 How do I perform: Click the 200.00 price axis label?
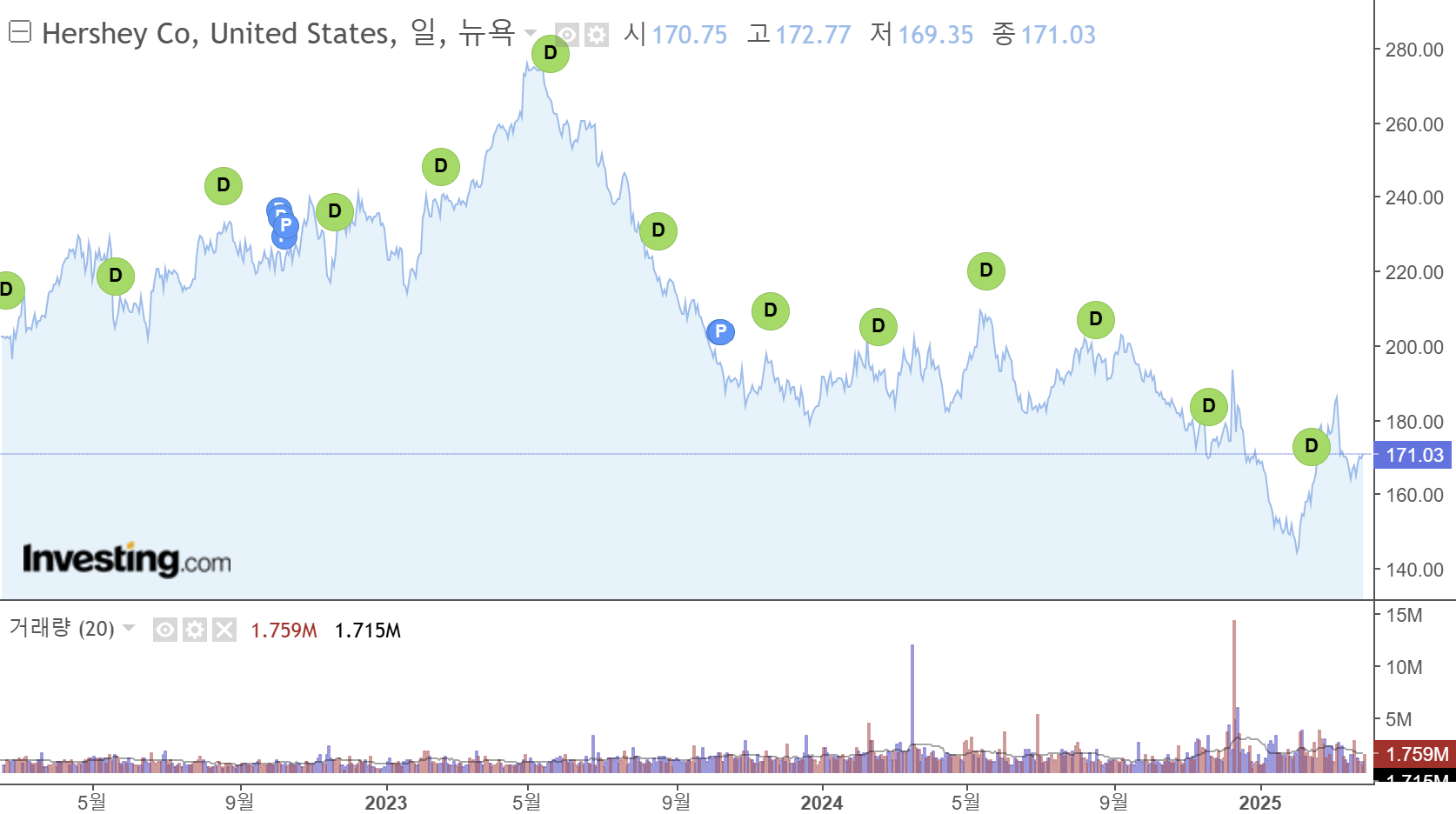(1414, 348)
